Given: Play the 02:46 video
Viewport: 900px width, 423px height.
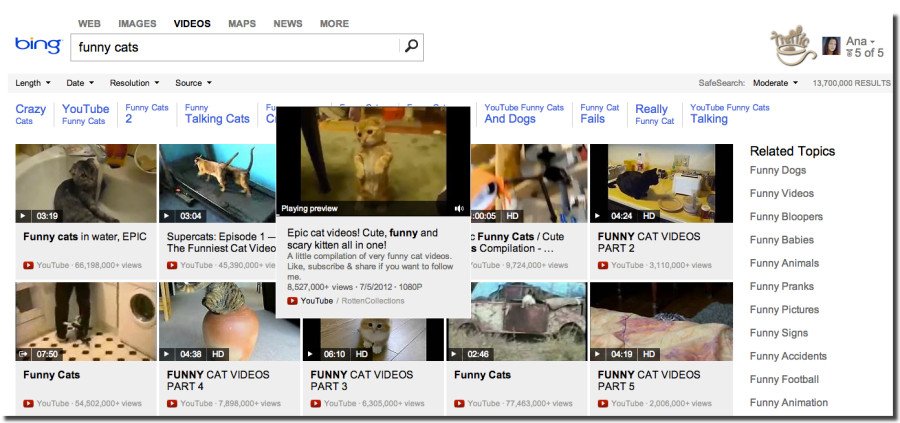Looking at the screenshot, I should coord(454,354).
